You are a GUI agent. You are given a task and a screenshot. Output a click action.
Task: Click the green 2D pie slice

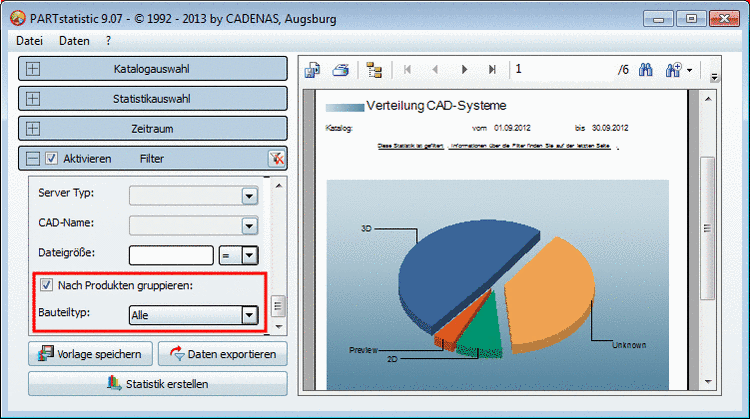point(481,330)
